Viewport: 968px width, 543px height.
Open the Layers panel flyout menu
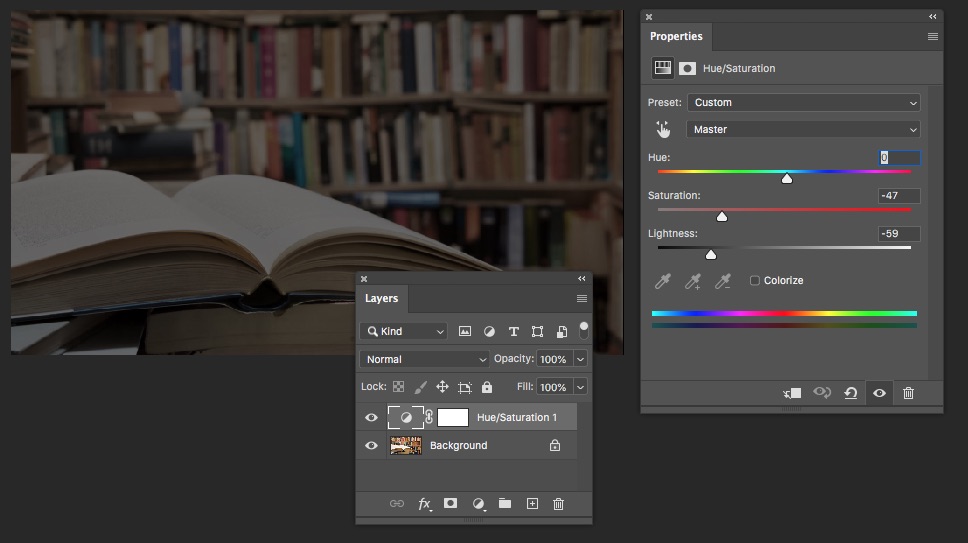[x=581, y=299]
